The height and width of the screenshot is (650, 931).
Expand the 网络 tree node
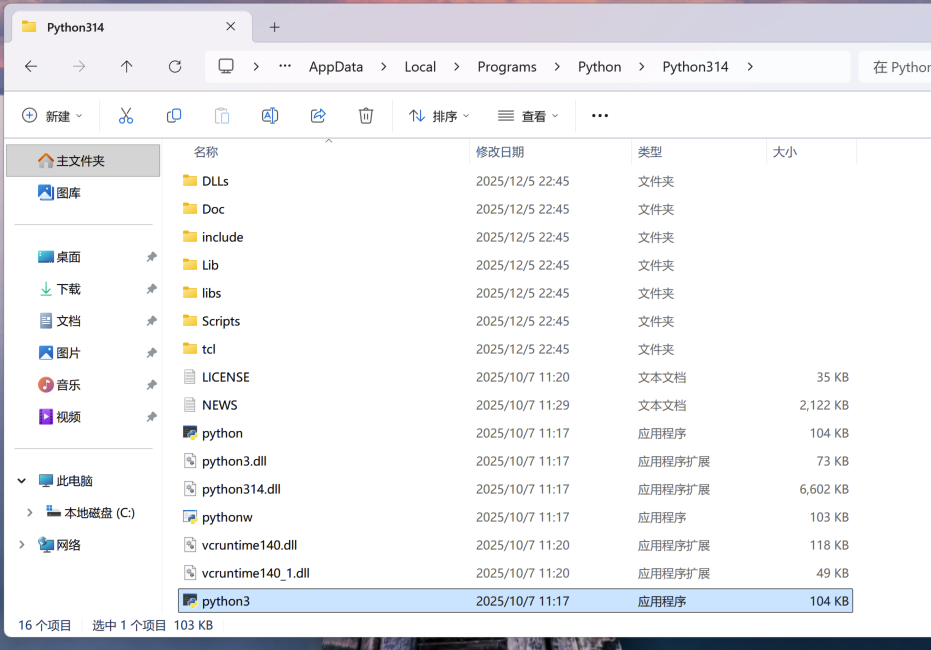(x=22, y=544)
